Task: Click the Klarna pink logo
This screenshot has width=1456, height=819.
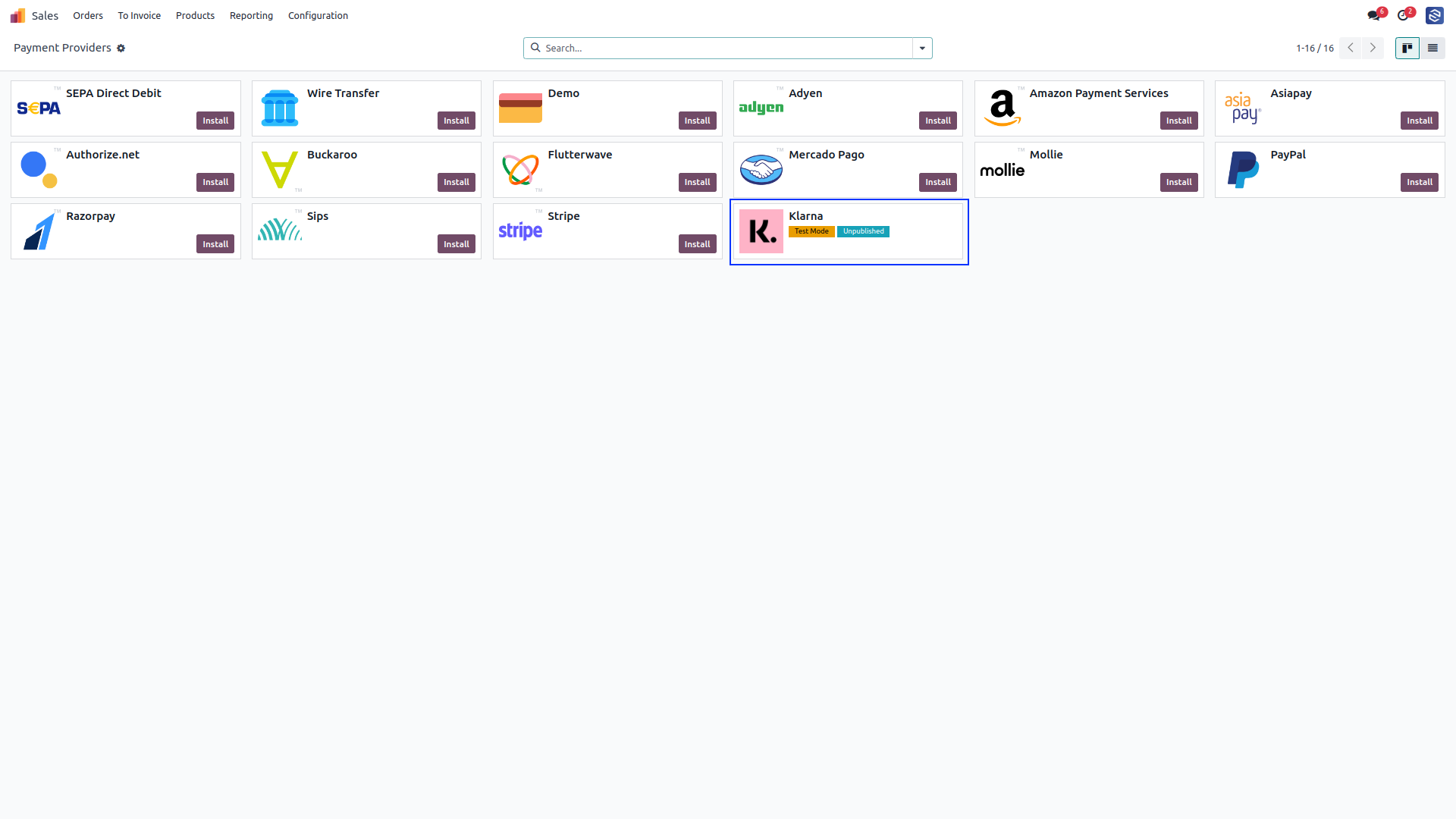Action: [761, 231]
